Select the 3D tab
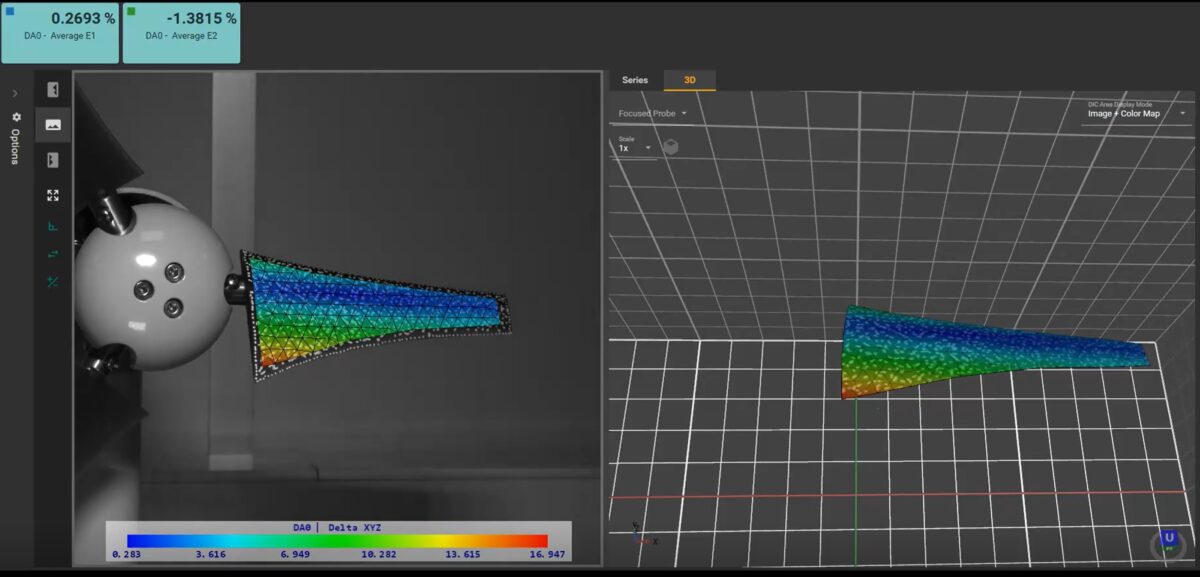The image size is (1200, 577). [690, 80]
